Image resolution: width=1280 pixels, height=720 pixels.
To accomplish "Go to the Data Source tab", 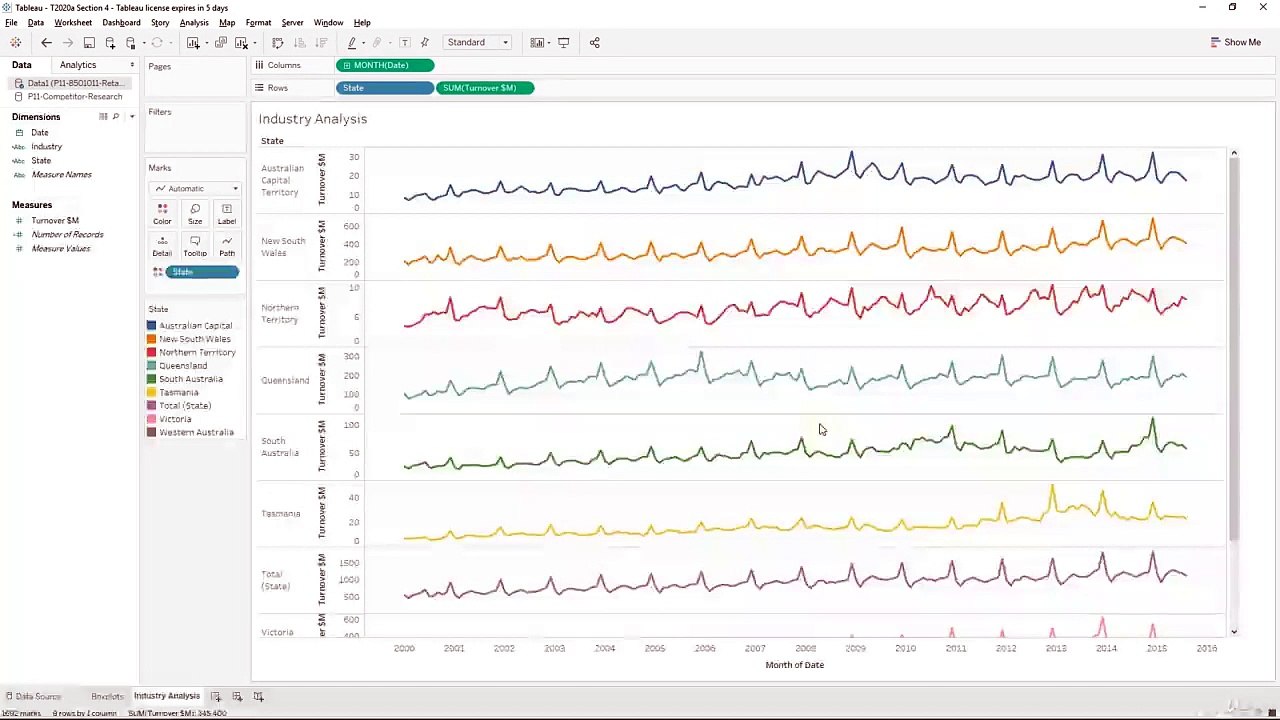I will (37, 696).
